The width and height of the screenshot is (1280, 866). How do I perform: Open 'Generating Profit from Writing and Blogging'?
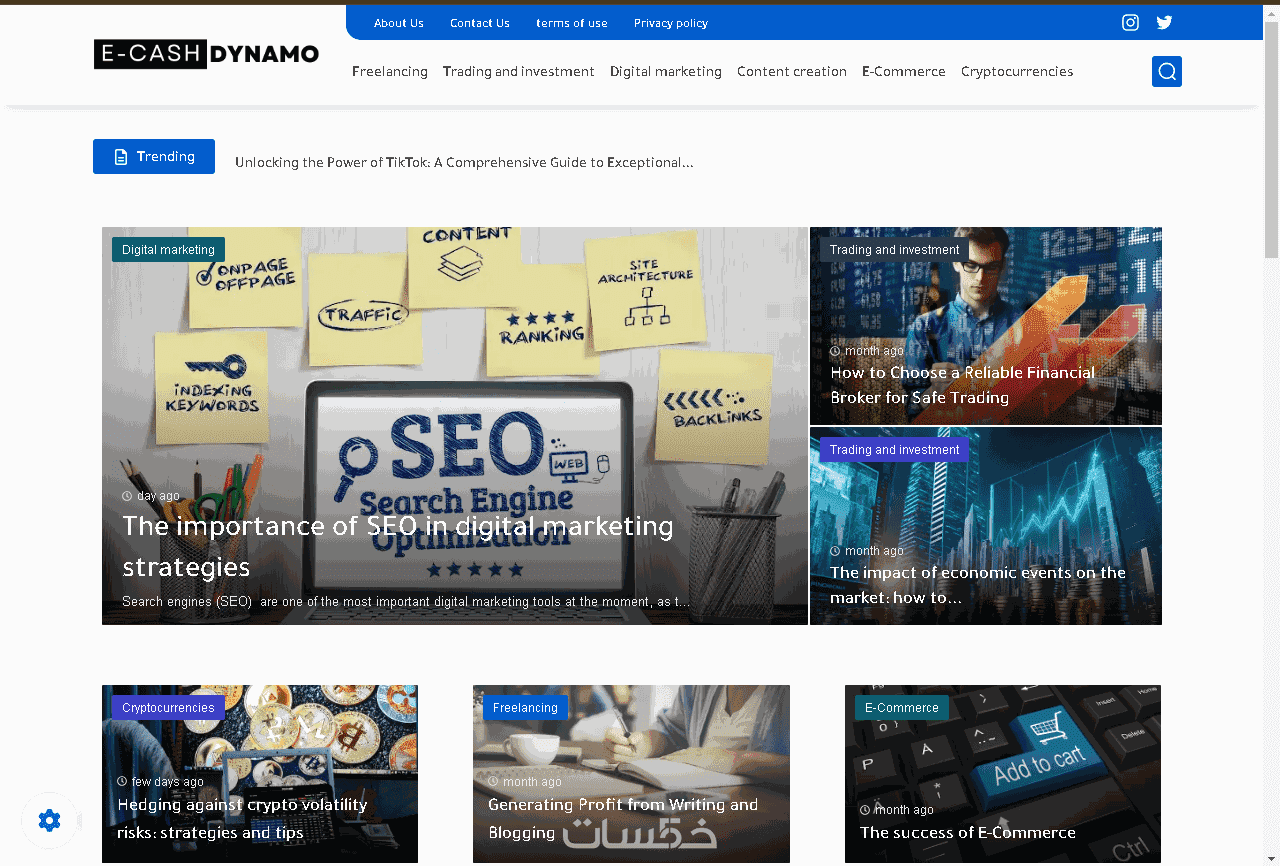tap(623, 818)
